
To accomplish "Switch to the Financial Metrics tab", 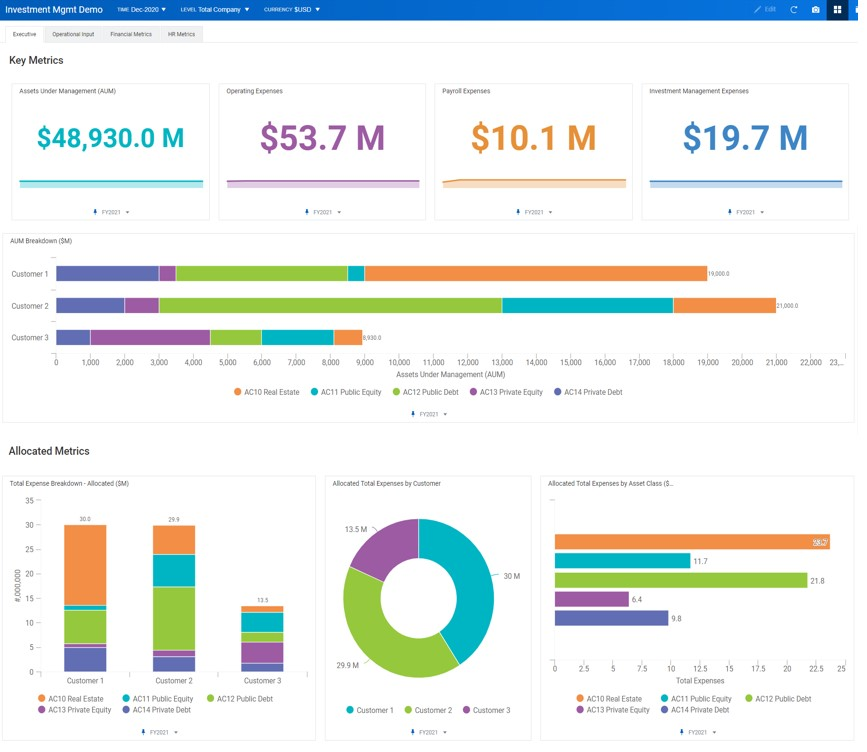I will [x=131, y=33].
